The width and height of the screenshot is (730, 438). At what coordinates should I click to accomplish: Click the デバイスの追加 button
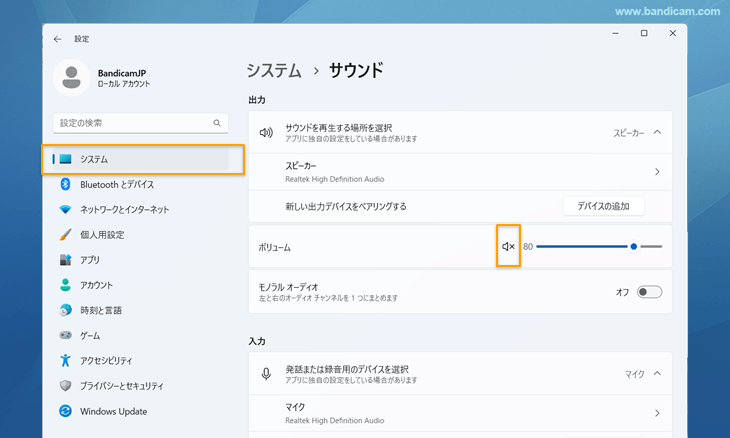point(603,206)
